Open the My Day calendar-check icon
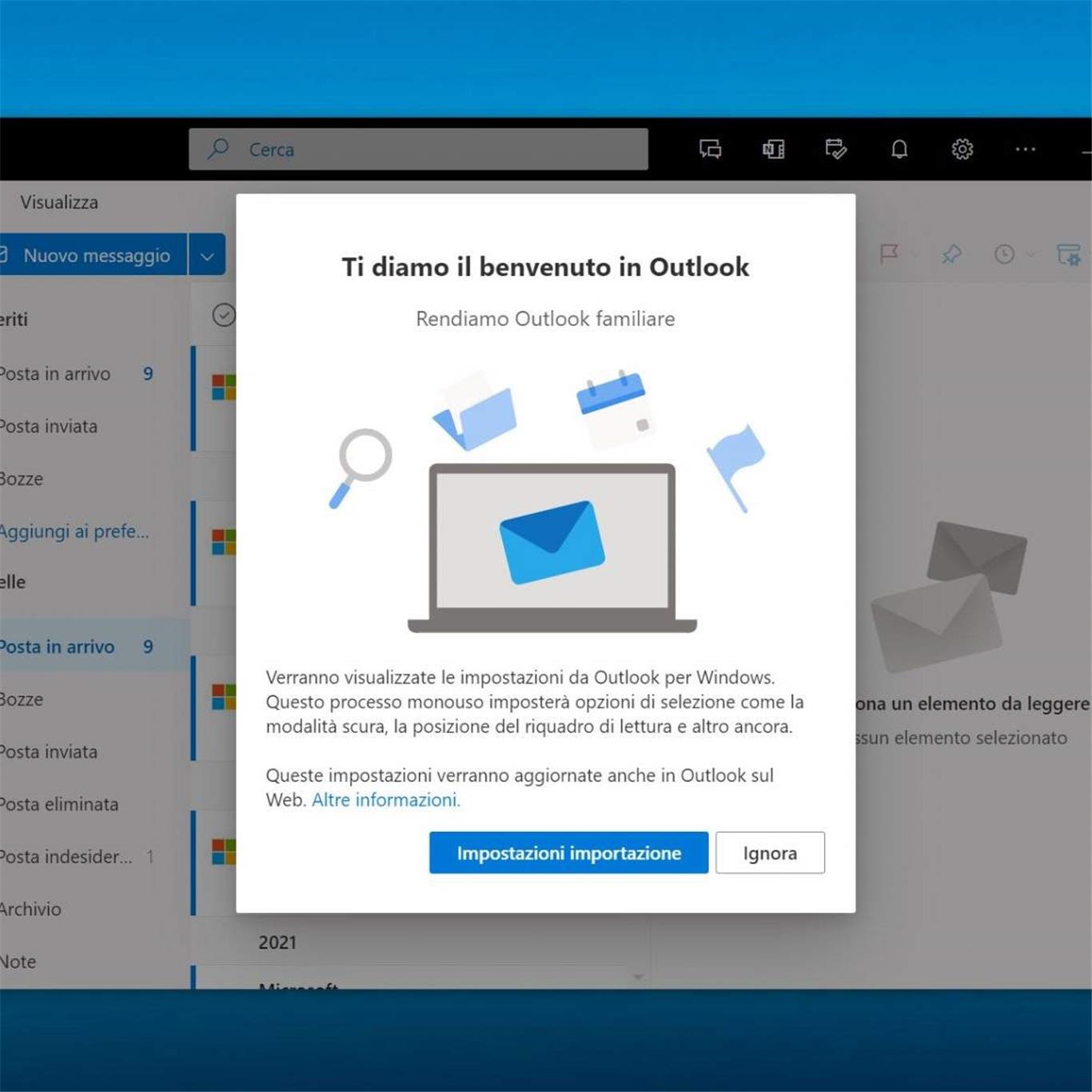The width and height of the screenshot is (1092, 1092). (x=835, y=149)
